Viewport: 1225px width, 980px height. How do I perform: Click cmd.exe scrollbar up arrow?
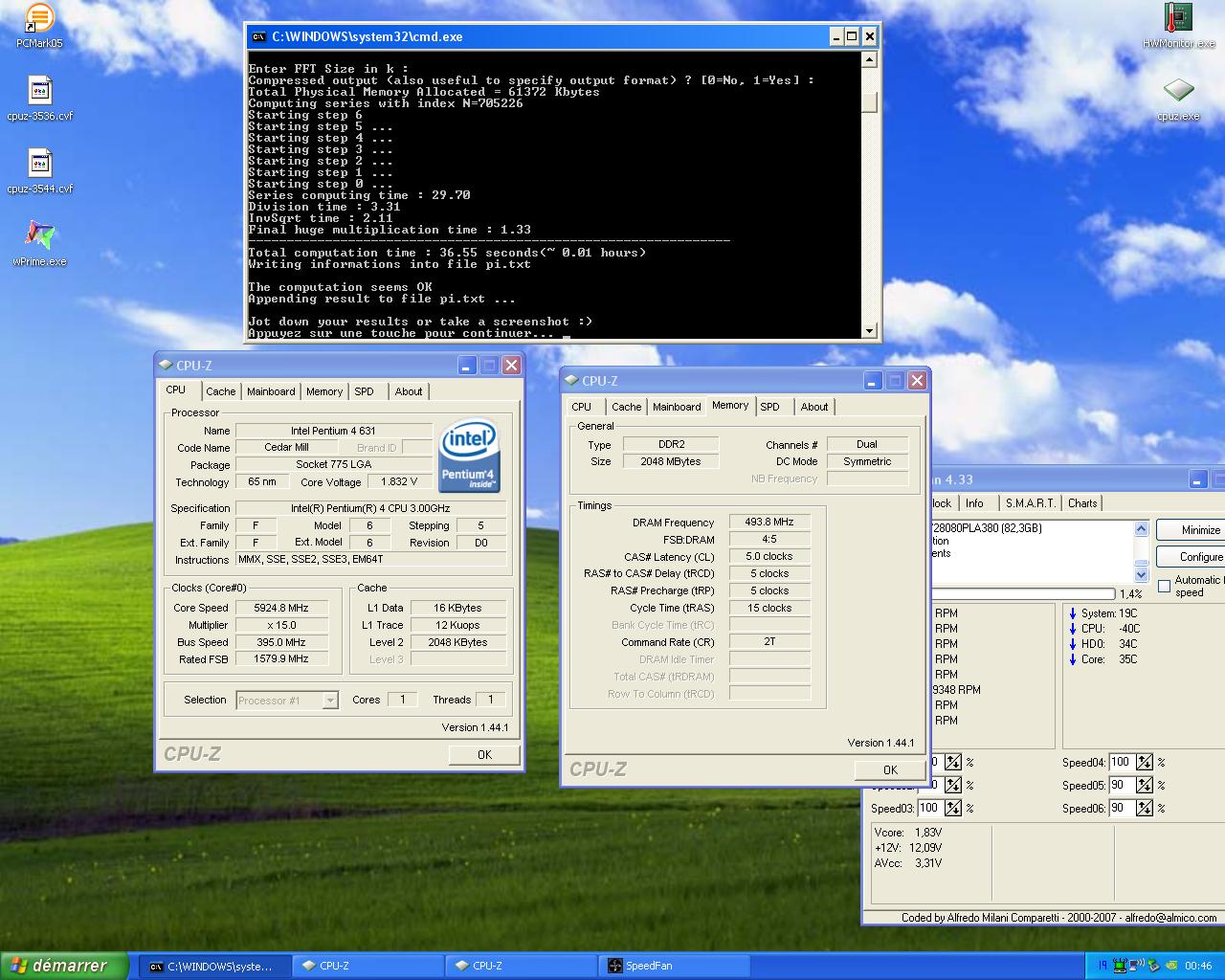pyautogui.click(x=869, y=59)
